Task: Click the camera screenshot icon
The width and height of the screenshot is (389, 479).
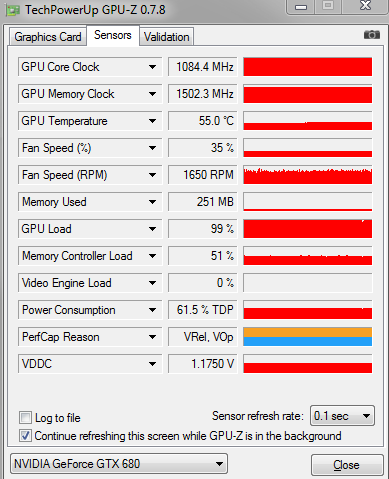Action: tap(372, 34)
